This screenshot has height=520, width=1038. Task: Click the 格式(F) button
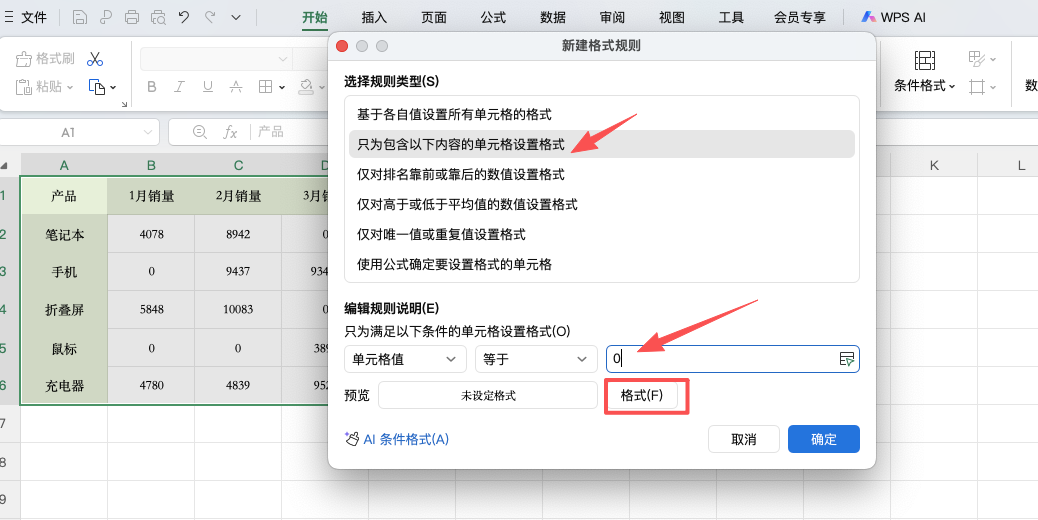click(641, 395)
